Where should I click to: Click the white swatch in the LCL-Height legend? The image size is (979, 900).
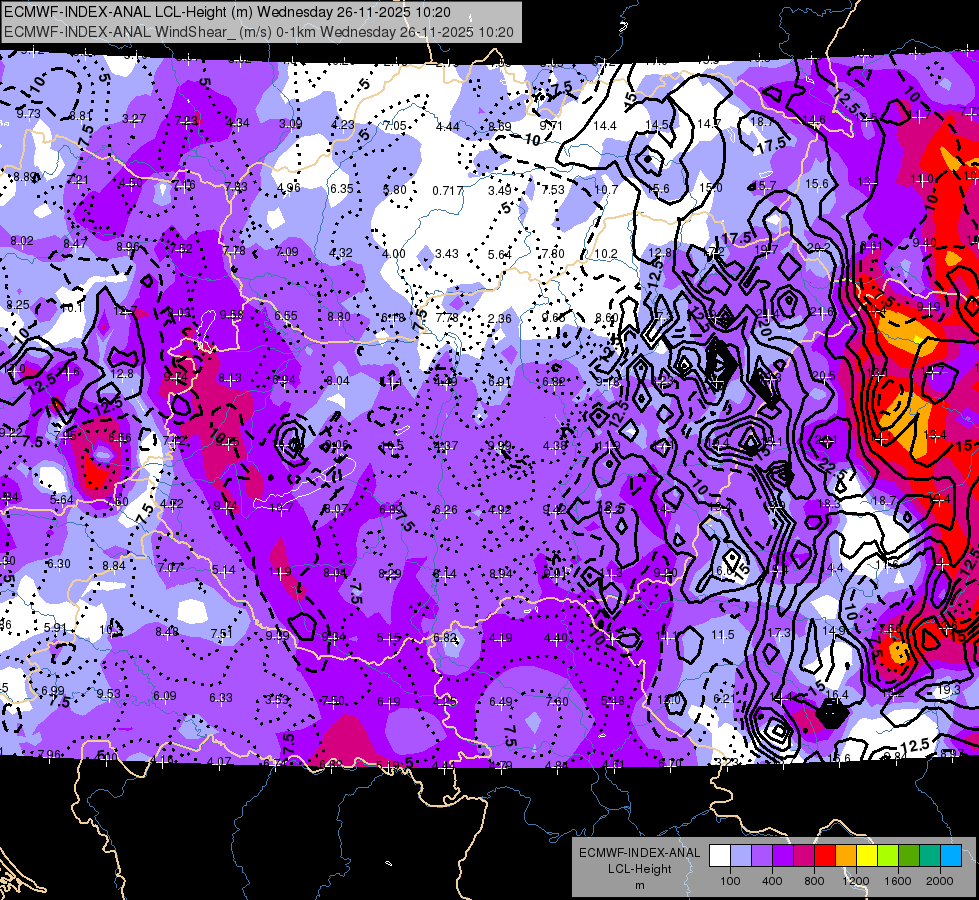click(720, 856)
